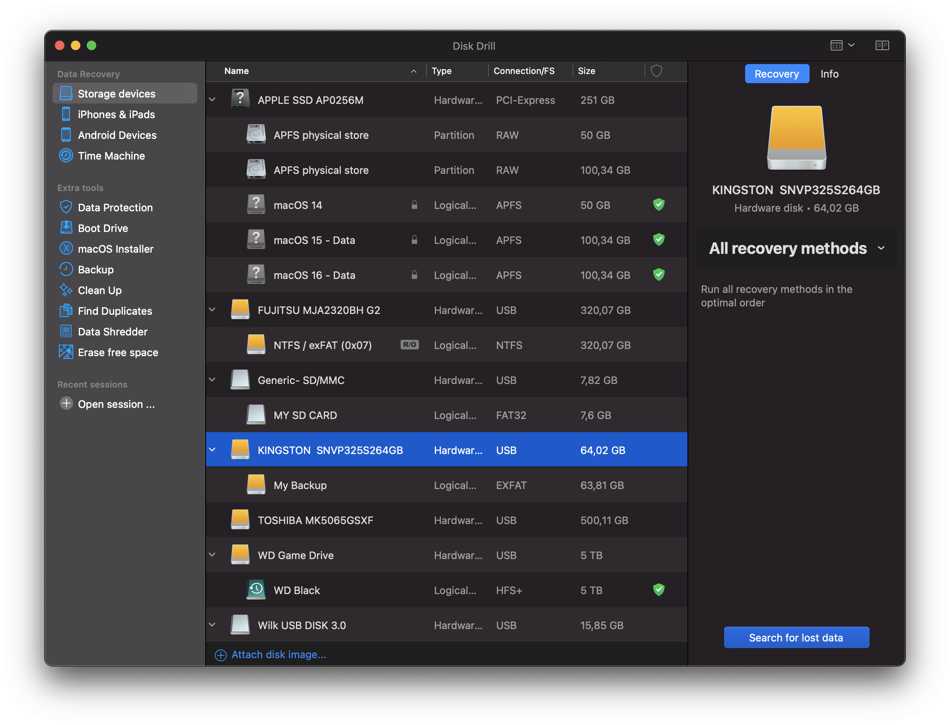Click the Data Protection shield icon
Screen dimensions: 950x725
tap(66, 207)
